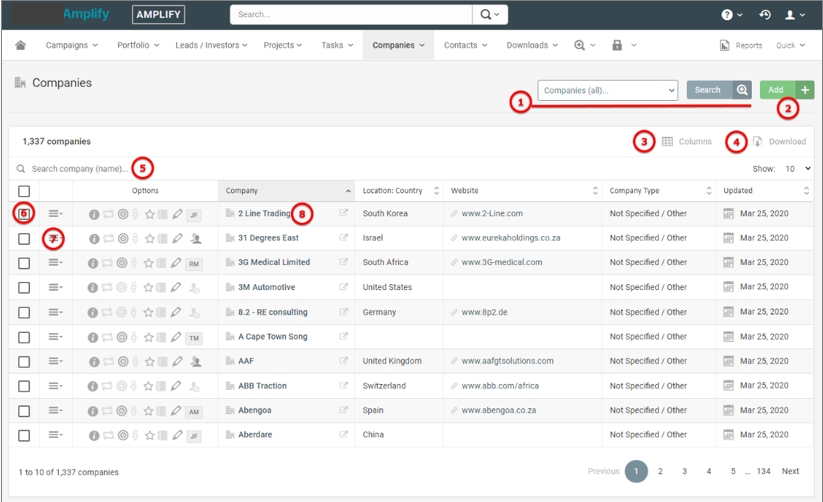Click the user icon for 8.2 - RE consulting

[194, 313]
